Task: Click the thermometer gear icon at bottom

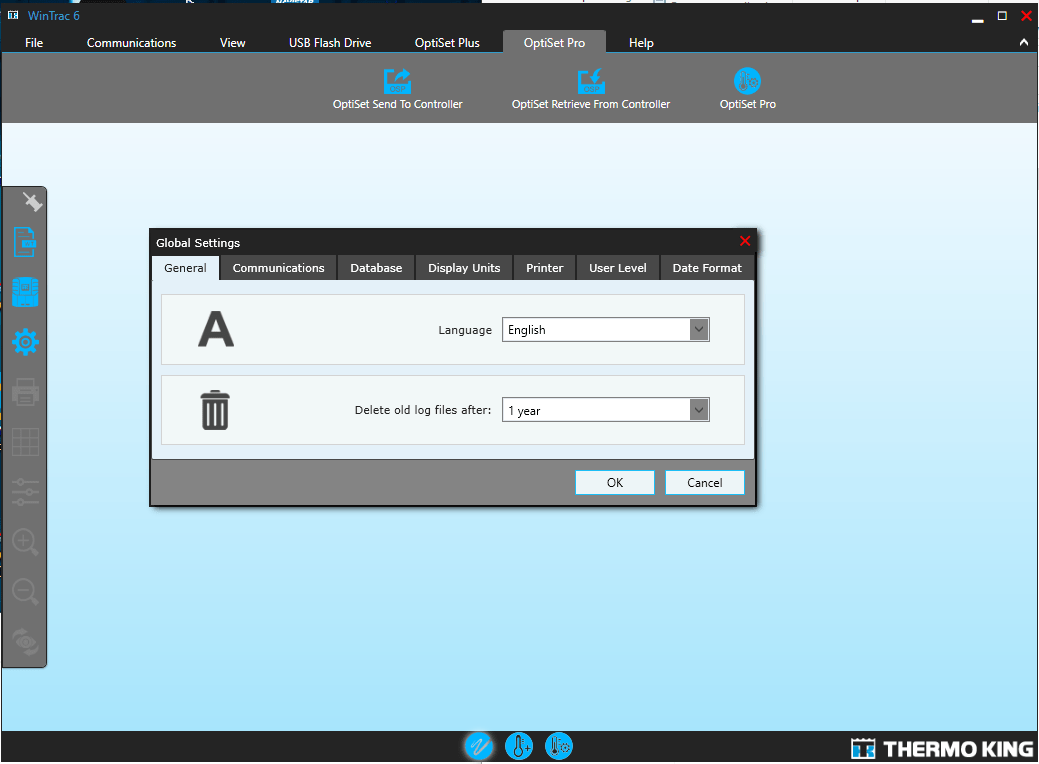Action: pyautogui.click(x=559, y=746)
